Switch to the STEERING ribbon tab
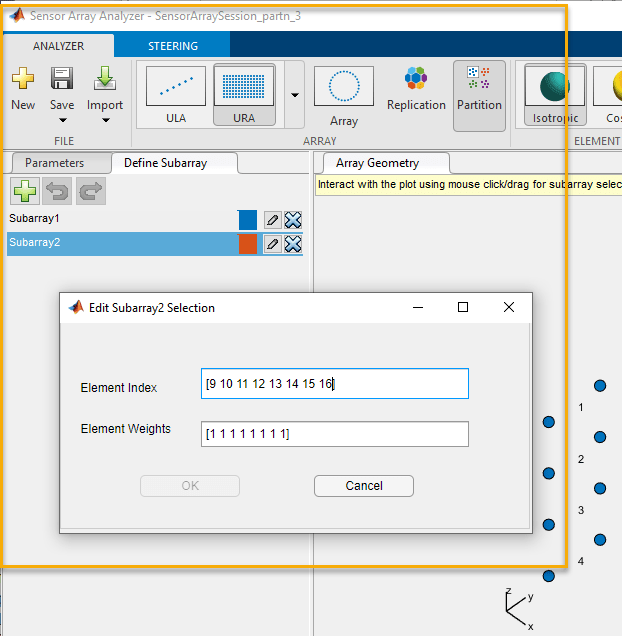 (x=172, y=46)
